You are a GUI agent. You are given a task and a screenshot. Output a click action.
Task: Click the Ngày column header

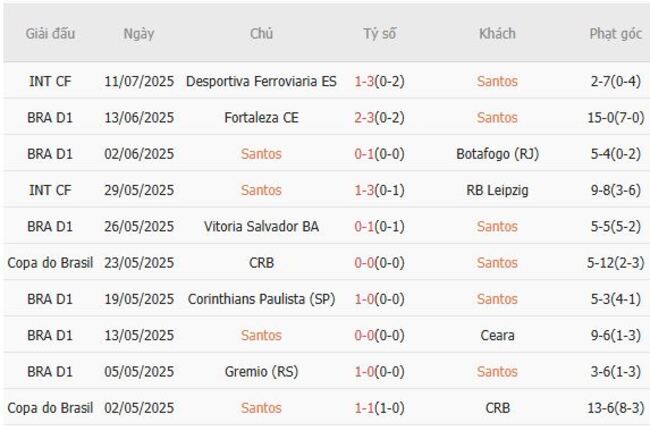pyautogui.click(x=139, y=33)
